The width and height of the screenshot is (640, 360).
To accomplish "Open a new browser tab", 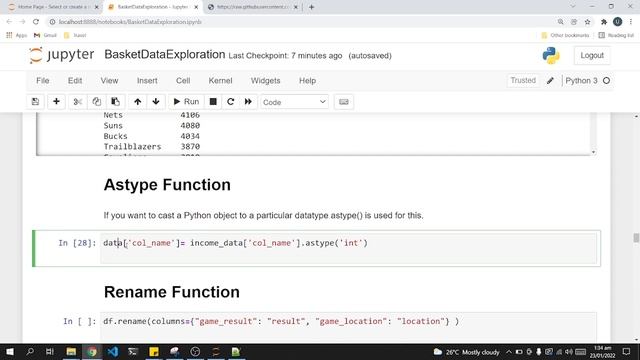I will pyautogui.click(x=311, y=7).
